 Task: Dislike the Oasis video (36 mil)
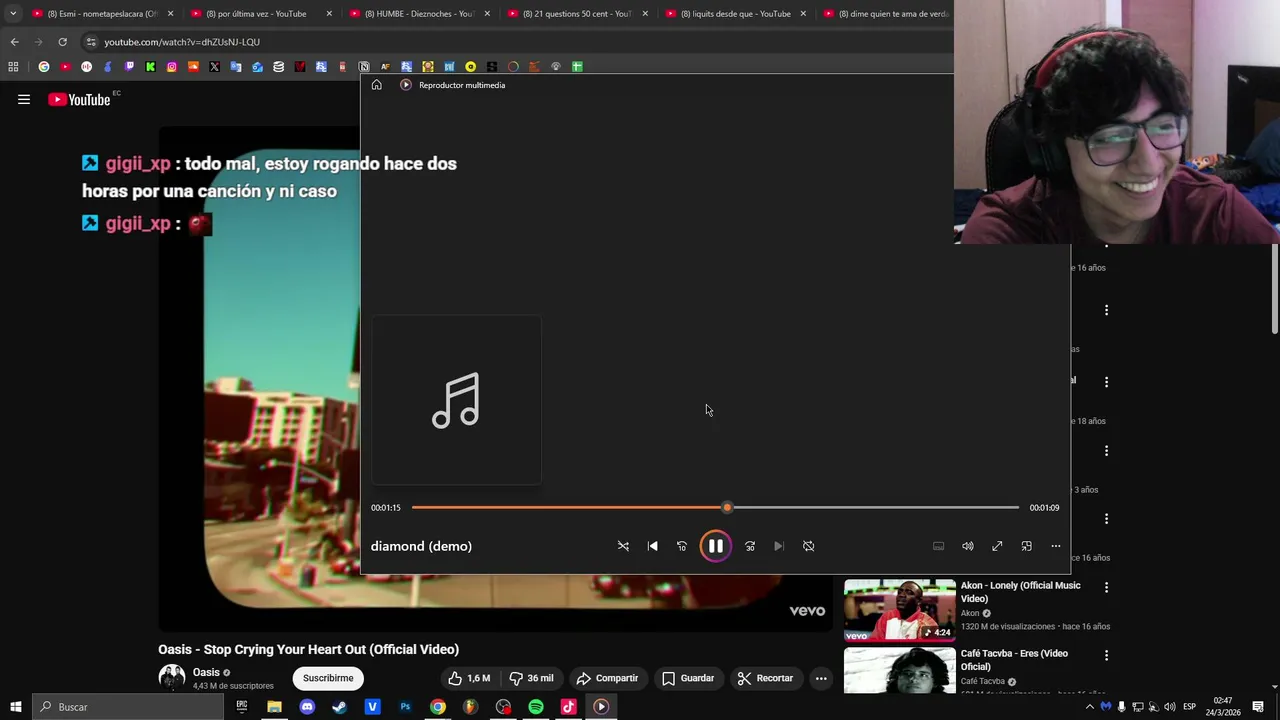(x=531, y=678)
